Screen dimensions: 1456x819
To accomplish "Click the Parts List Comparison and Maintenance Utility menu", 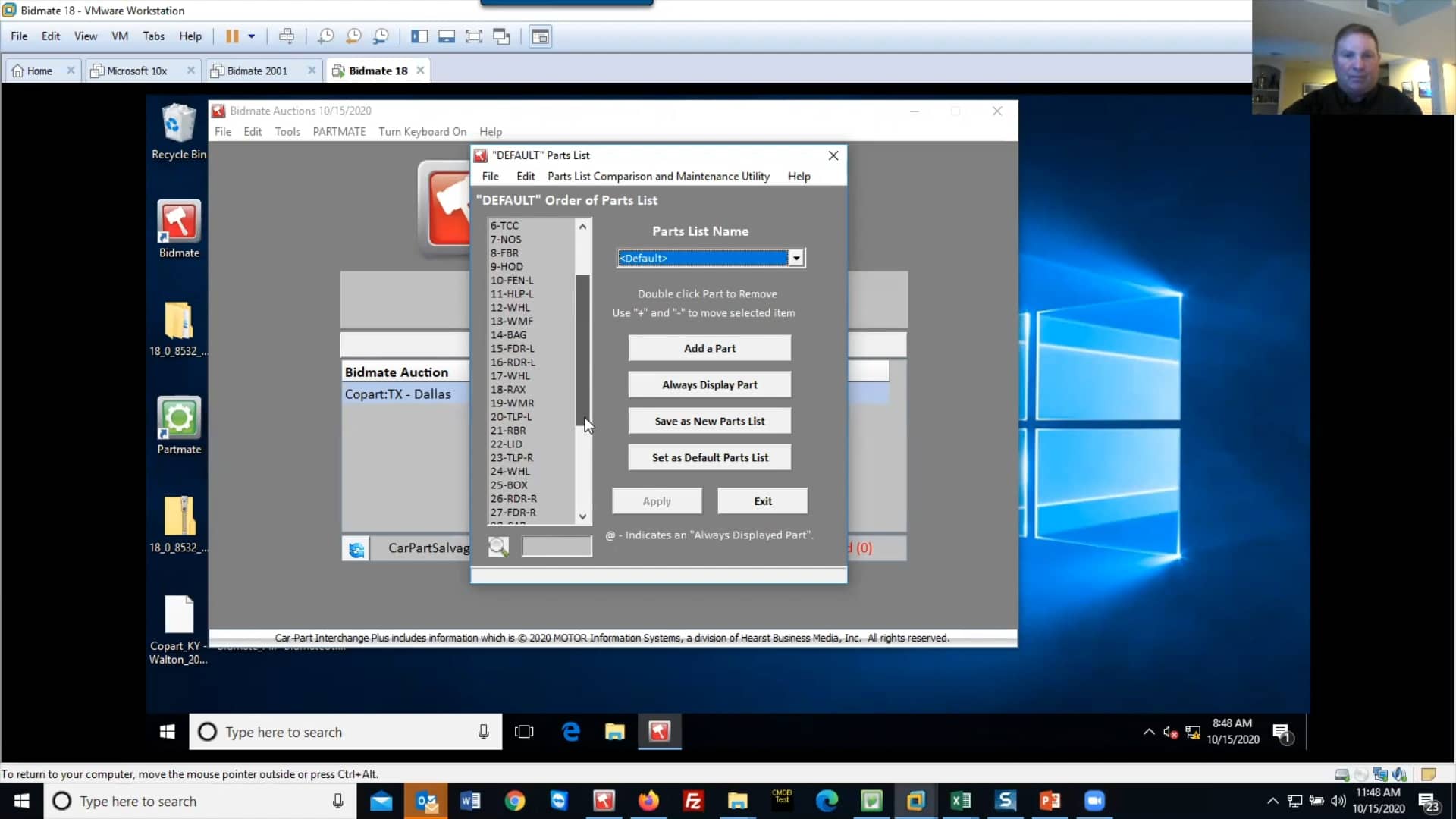I will 658,176.
